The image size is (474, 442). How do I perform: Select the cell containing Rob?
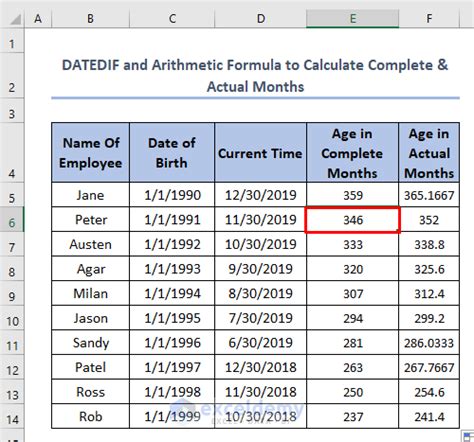(x=91, y=416)
